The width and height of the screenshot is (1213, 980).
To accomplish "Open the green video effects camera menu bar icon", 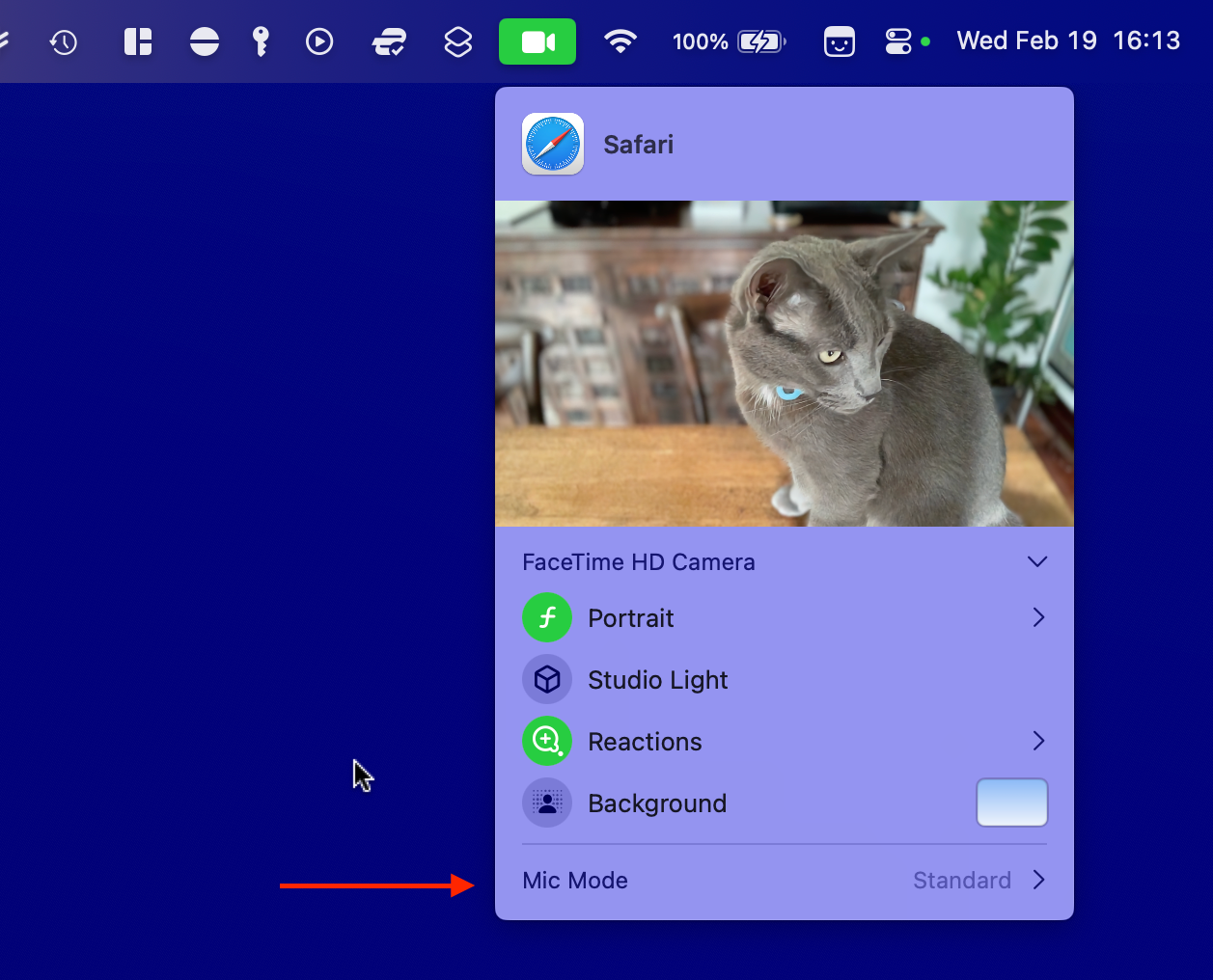I will coord(537,41).
